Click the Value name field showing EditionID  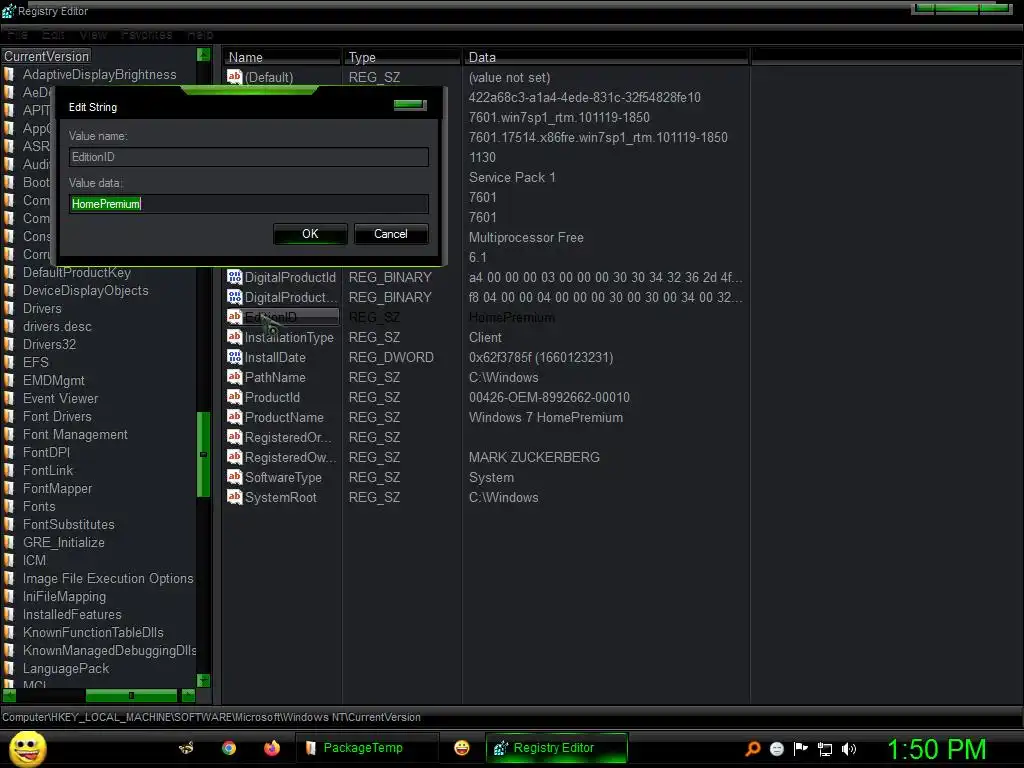pos(249,157)
